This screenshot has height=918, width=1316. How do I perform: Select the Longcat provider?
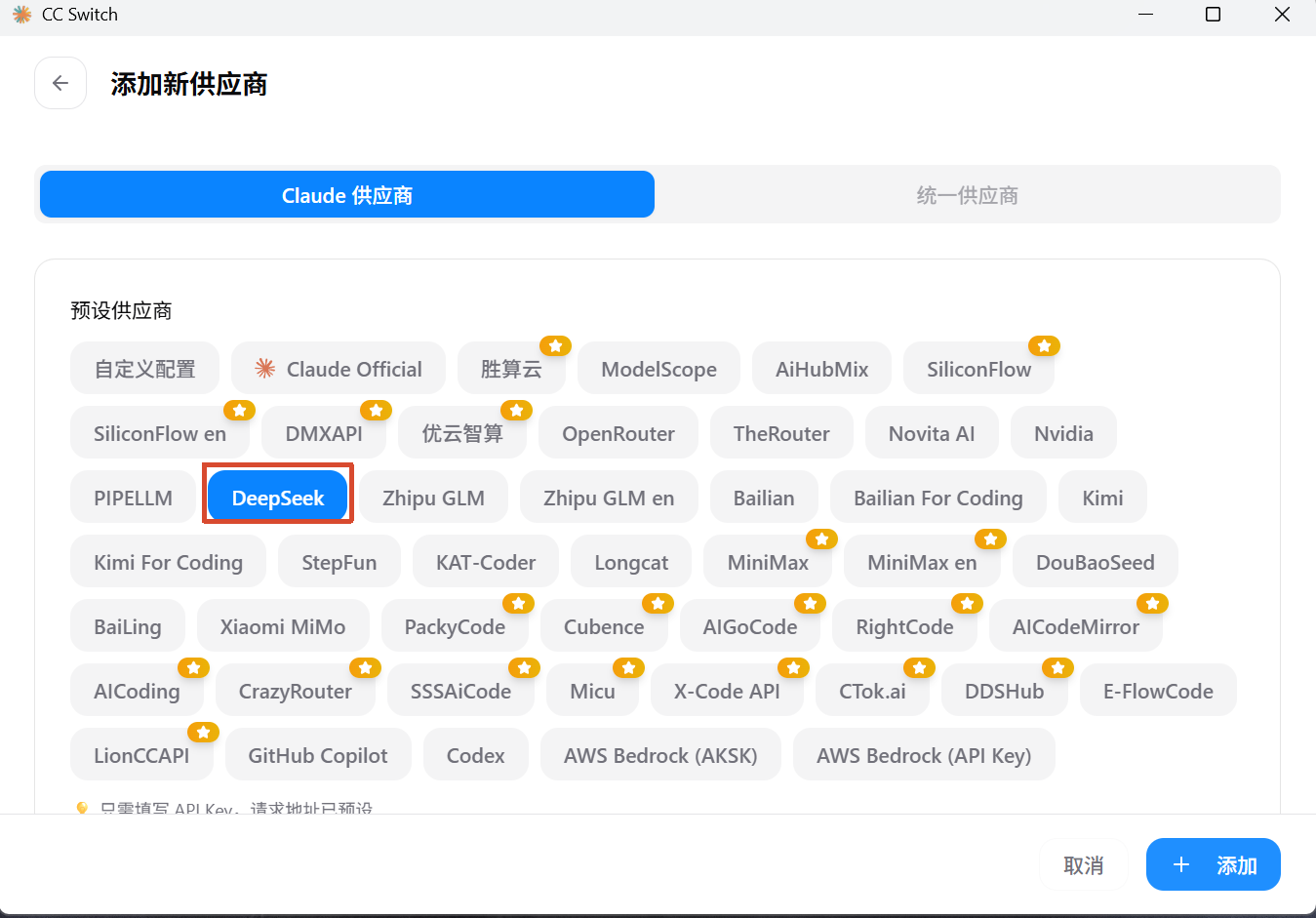click(x=631, y=562)
